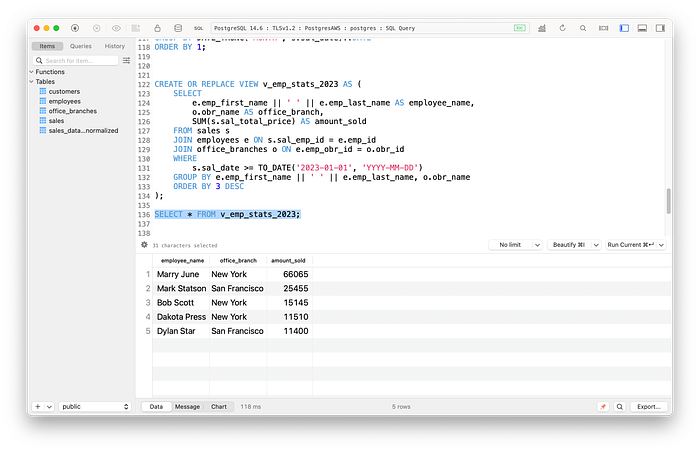Click the connect/record circle icon in toolbar
The height and width of the screenshot is (452, 700).
(x=75, y=28)
